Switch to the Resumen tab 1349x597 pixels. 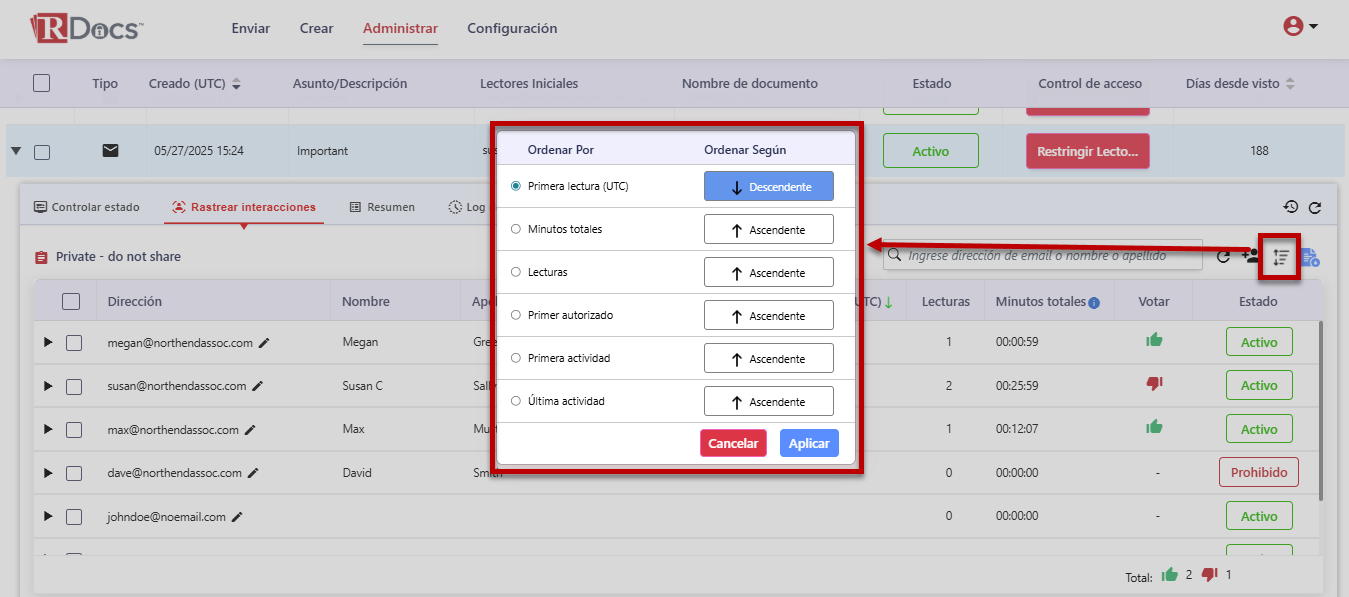point(382,207)
